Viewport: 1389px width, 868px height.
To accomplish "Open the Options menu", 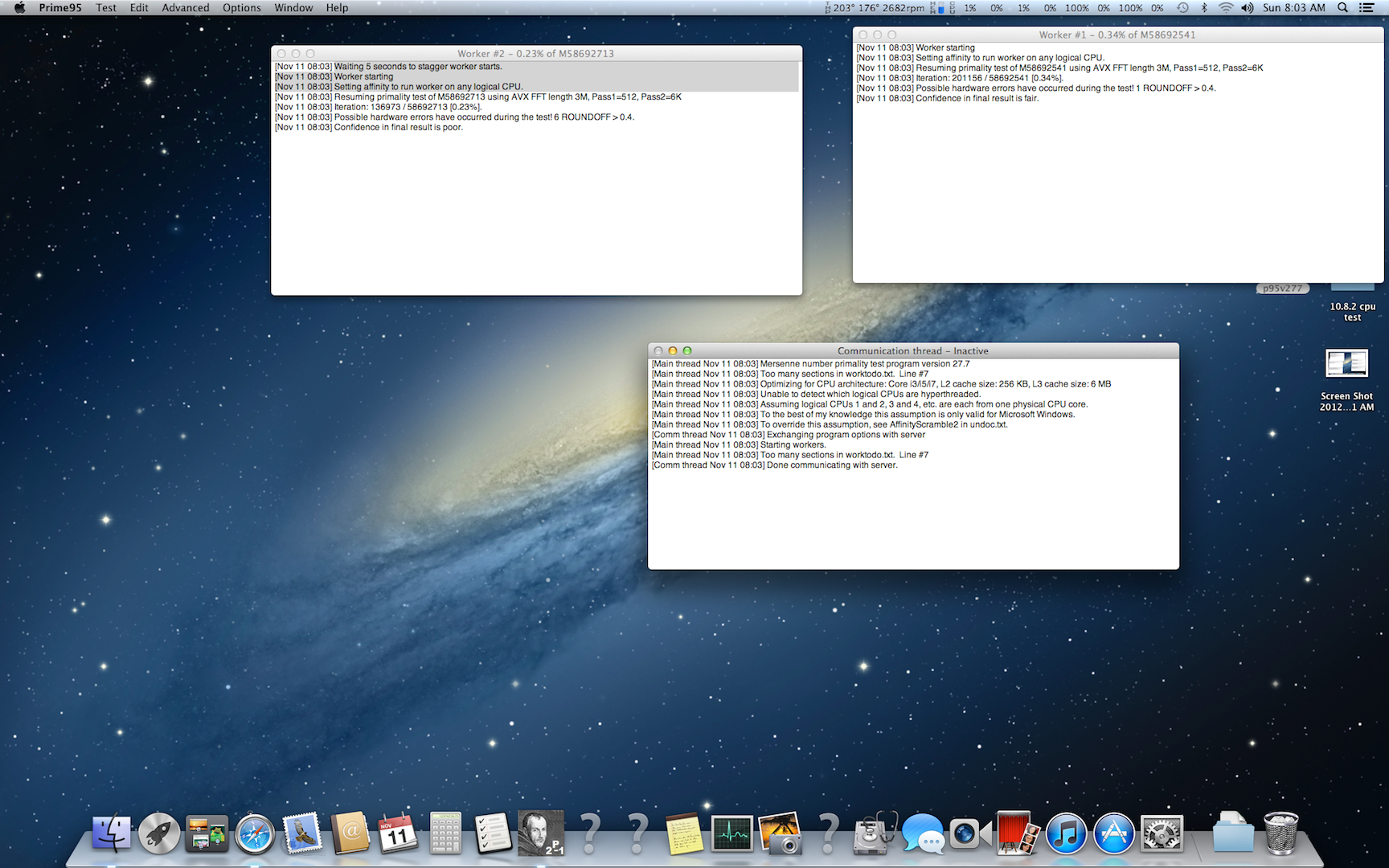I will [x=242, y=8].
